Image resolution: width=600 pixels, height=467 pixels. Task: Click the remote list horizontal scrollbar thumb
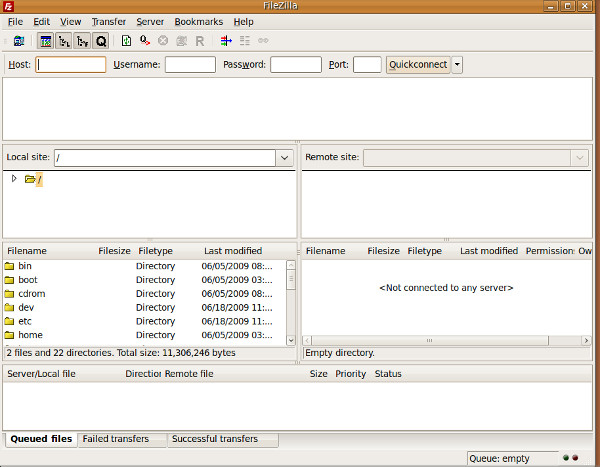[x=430, y=340]
